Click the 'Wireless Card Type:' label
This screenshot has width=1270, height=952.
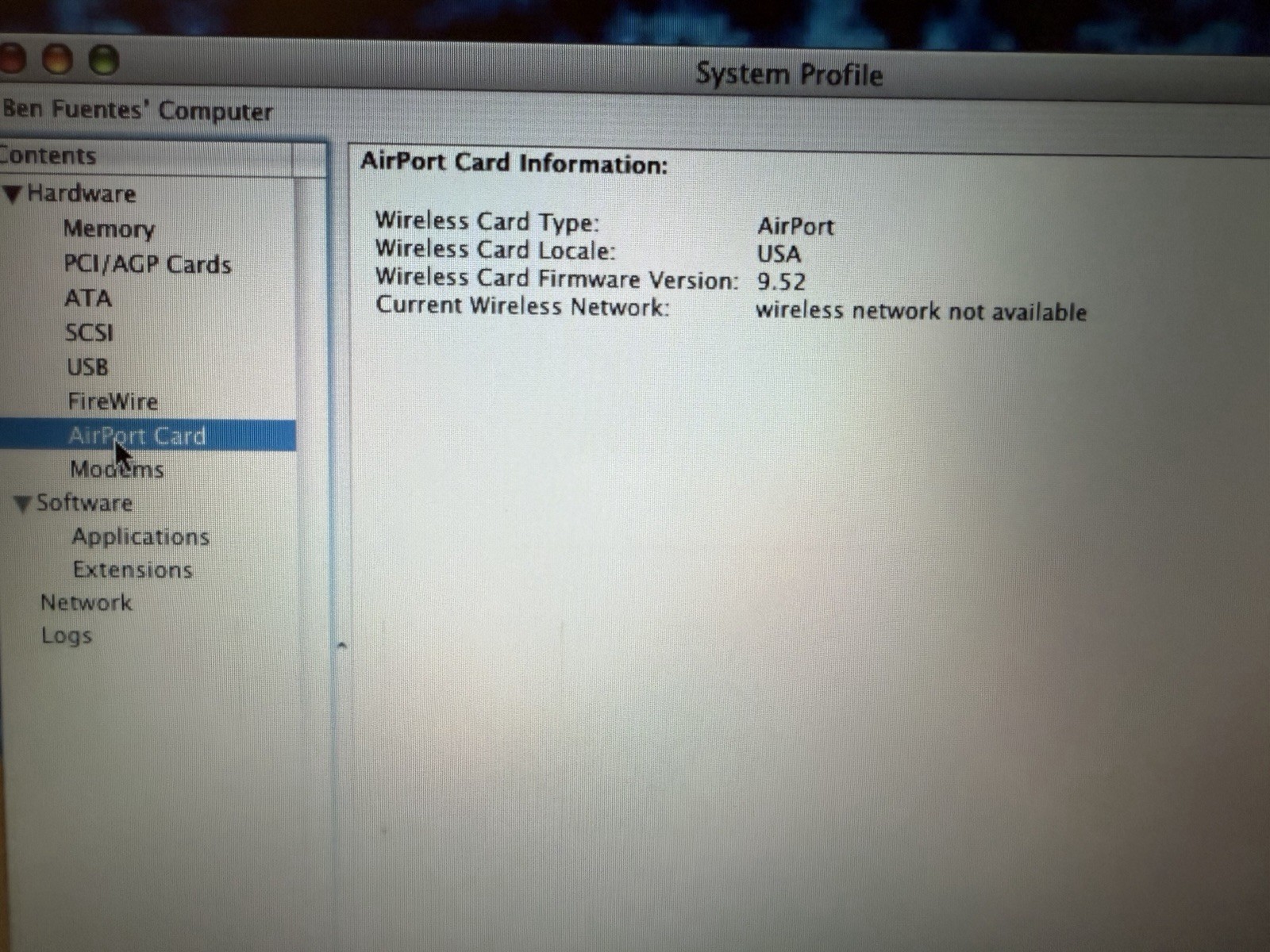tap(487, 221)
